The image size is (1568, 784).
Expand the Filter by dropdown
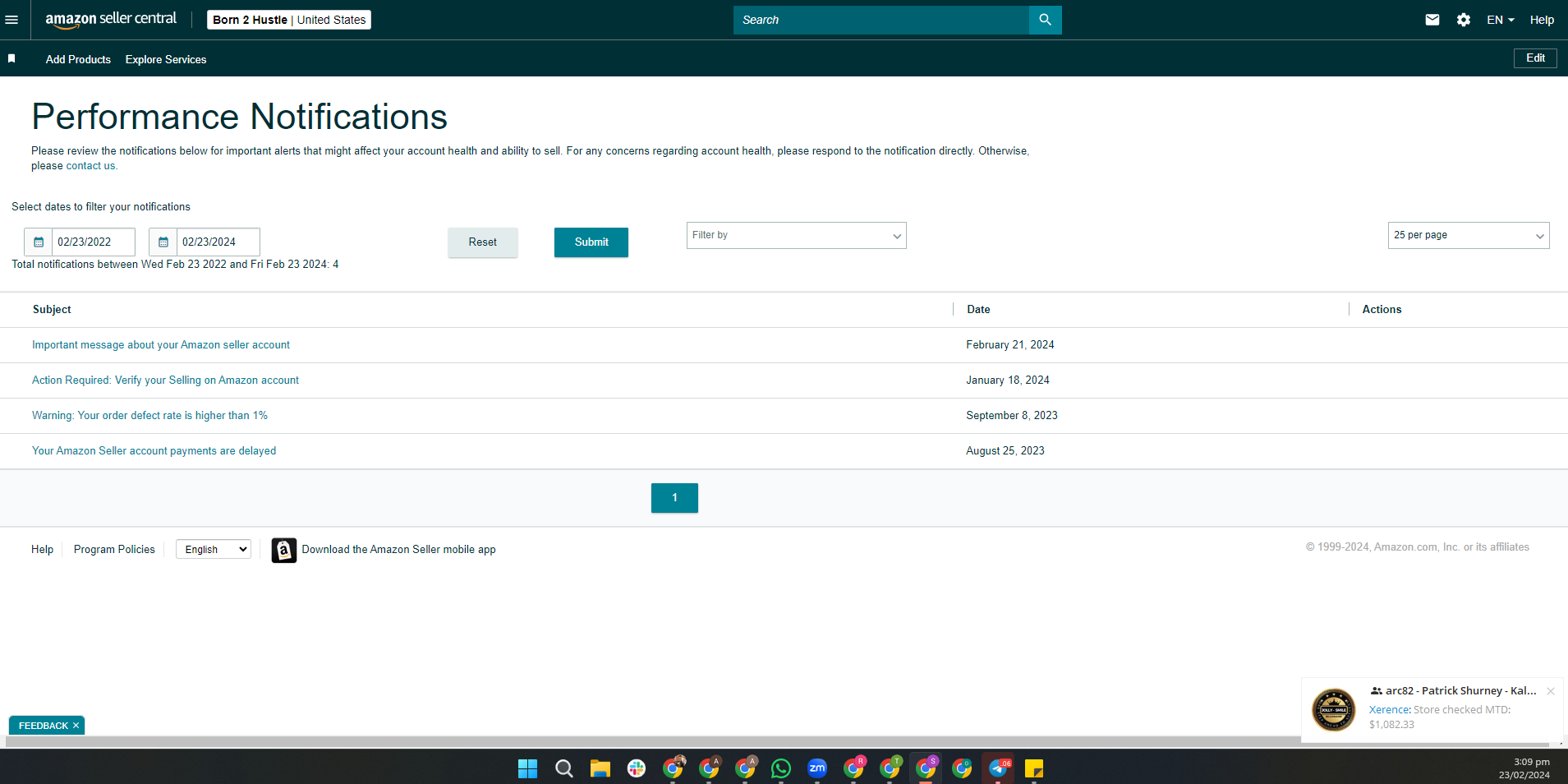coord(797,236)
